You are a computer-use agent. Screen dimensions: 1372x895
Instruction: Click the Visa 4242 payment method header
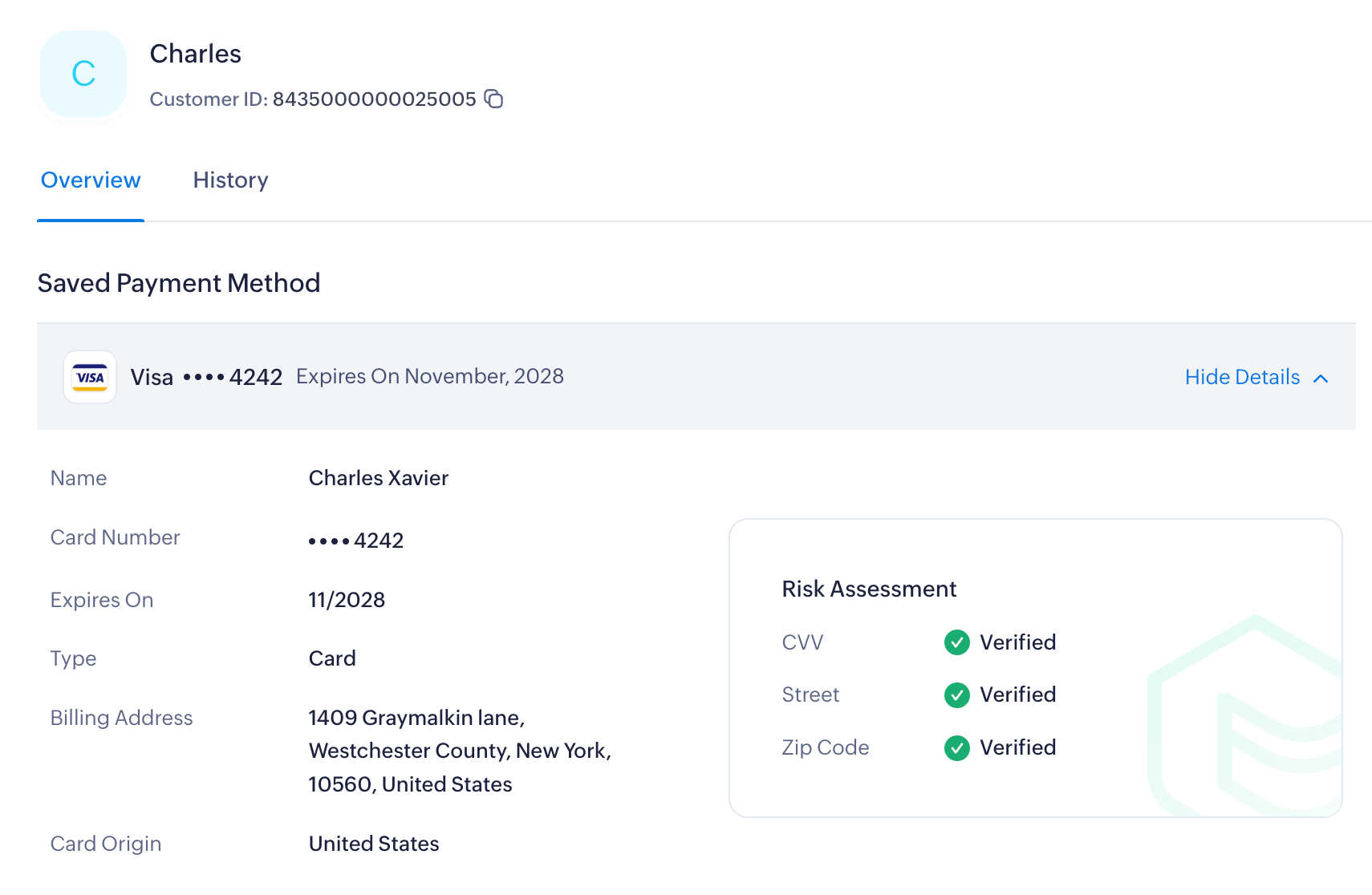(206, 377)
